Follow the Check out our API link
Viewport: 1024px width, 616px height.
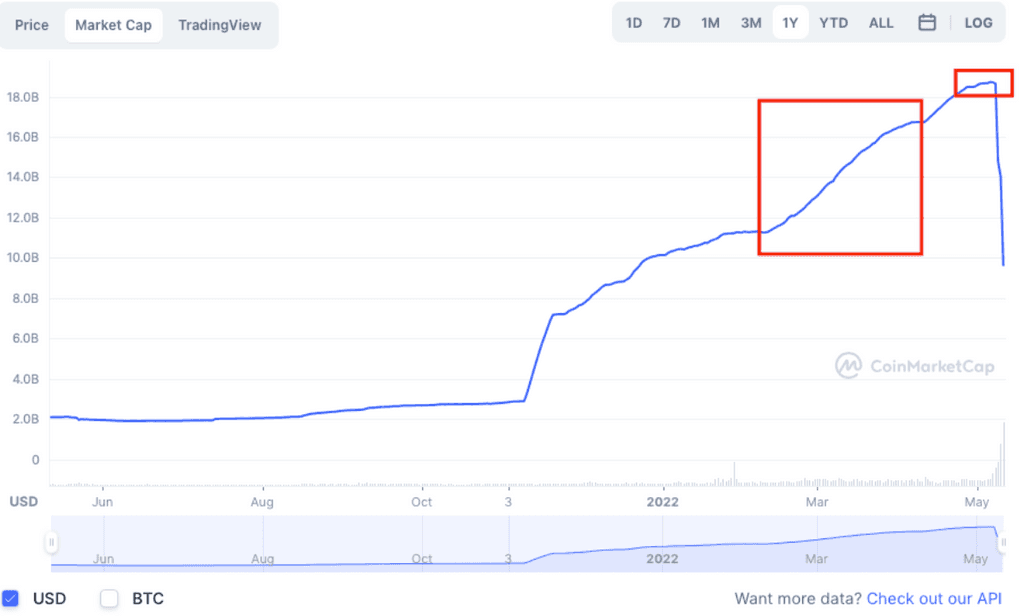point(934,598)
